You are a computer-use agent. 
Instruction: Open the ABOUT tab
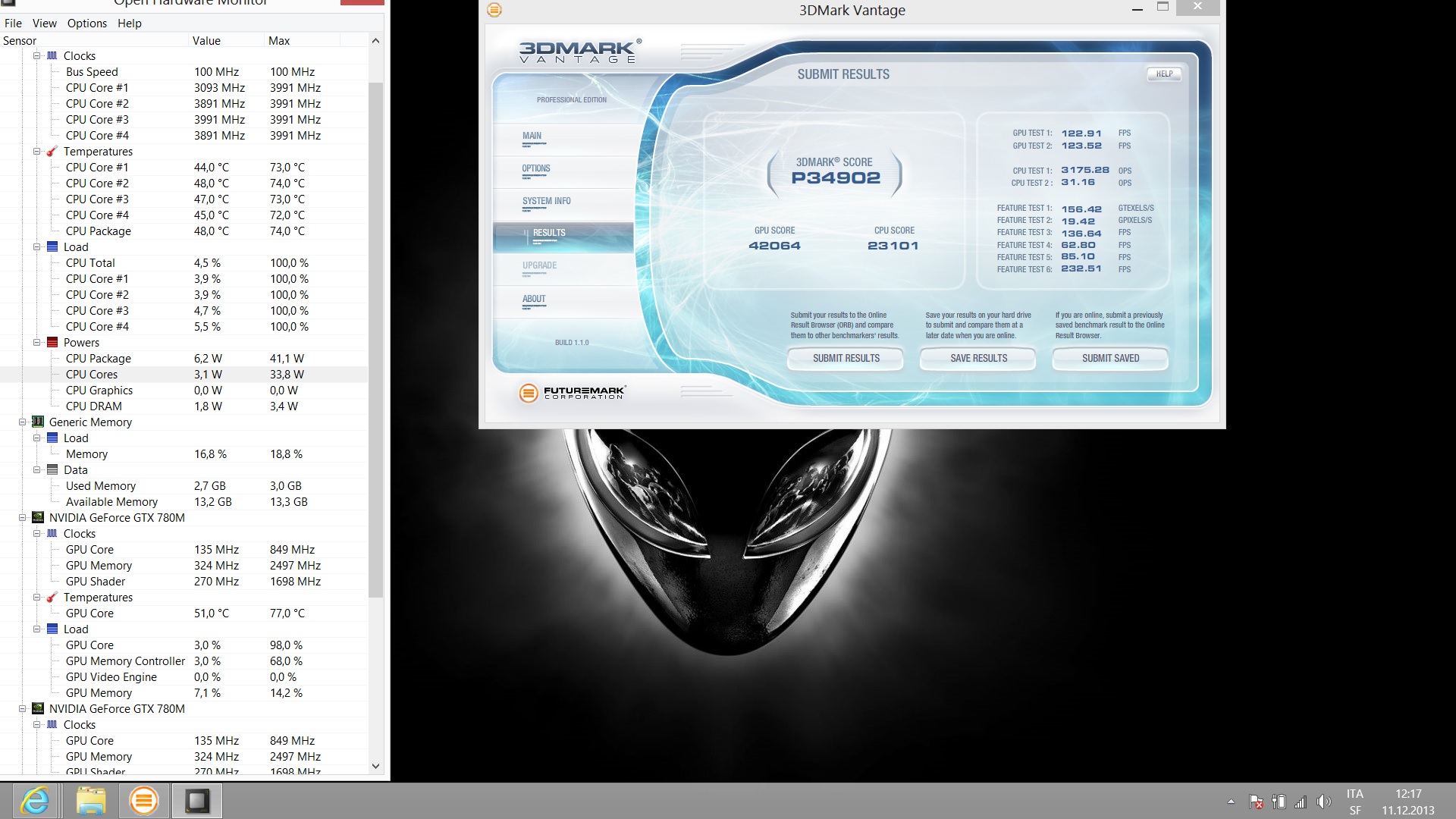pyautogui.click(x=563, y=300)
